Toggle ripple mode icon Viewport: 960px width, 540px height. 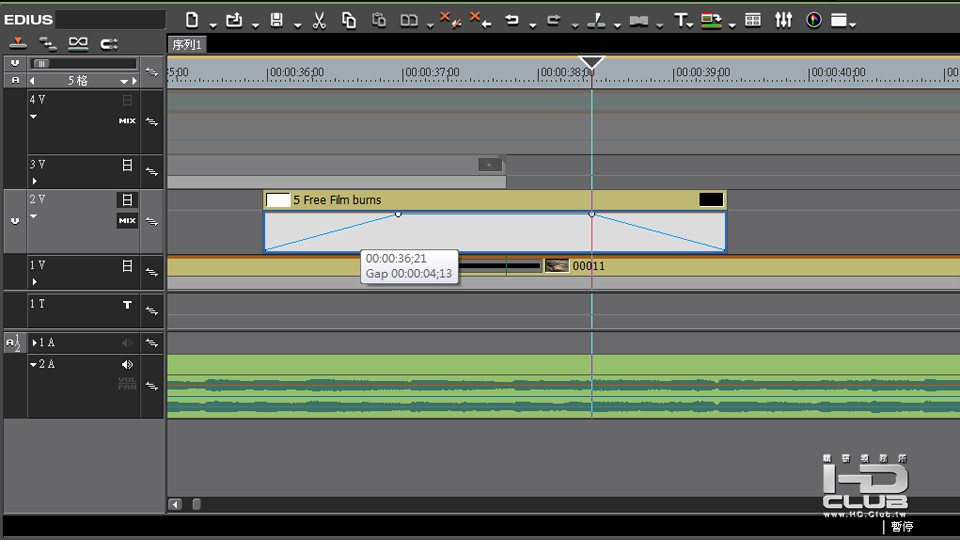(x=47, y=43)
